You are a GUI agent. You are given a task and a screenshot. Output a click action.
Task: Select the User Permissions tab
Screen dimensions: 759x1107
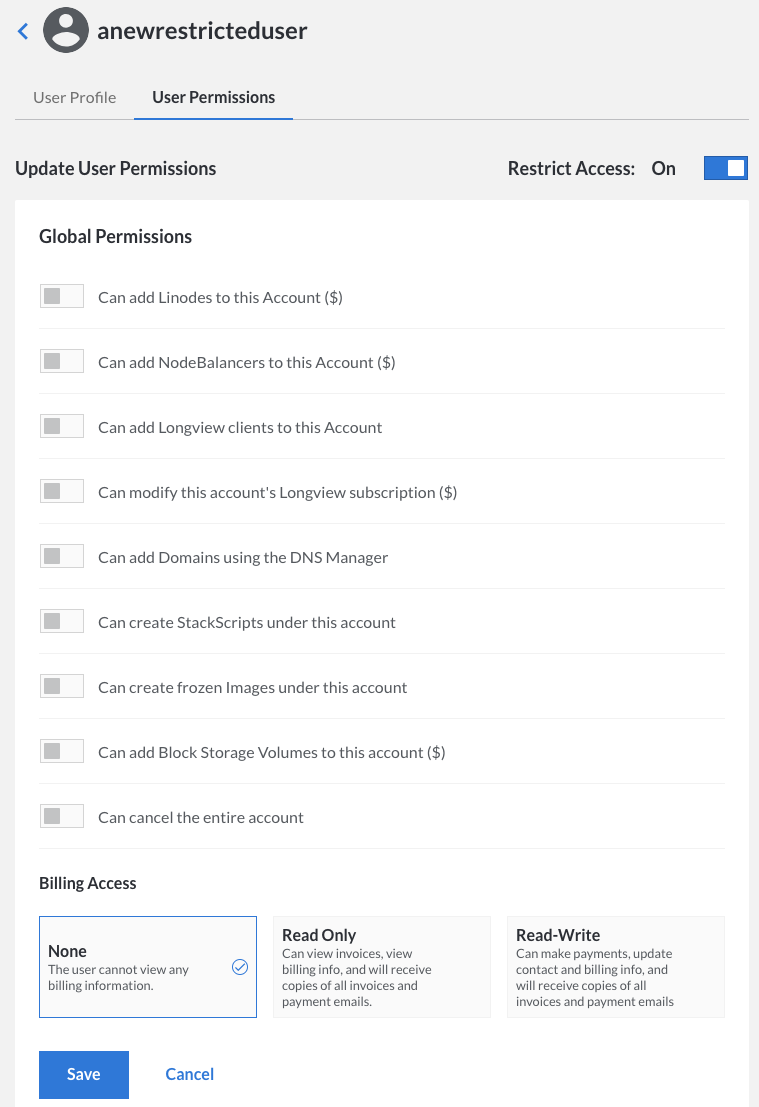tap(213, 97)
